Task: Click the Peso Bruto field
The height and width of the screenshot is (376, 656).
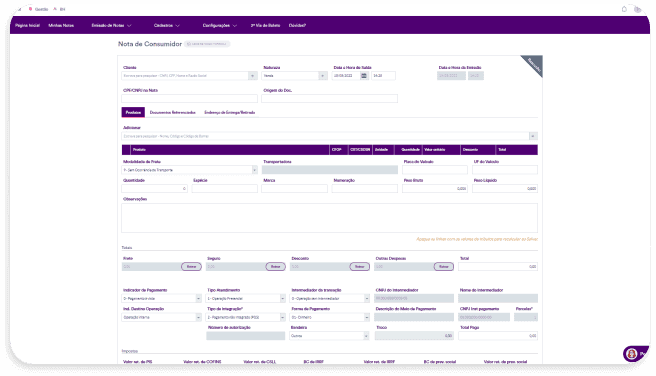Action: [435, 189]
